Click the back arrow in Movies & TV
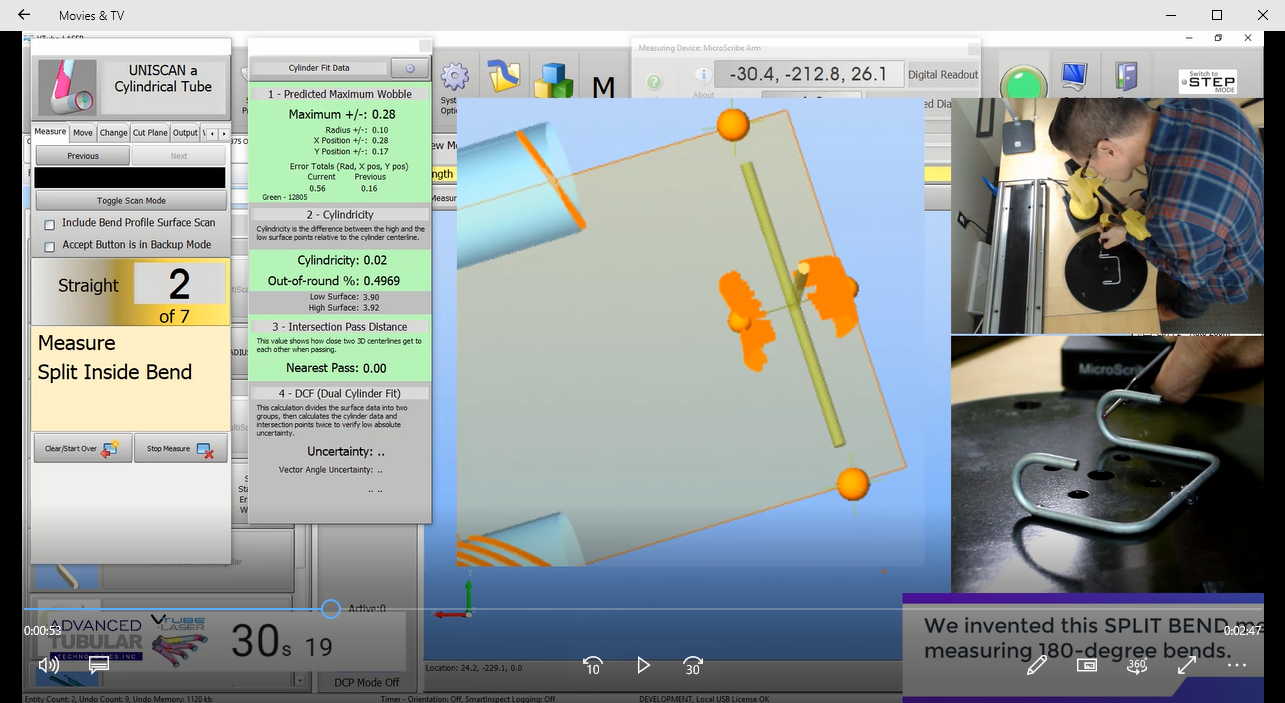Viewport: 1285px width, 703px height. pyautogui.click(x=24, y=15)
